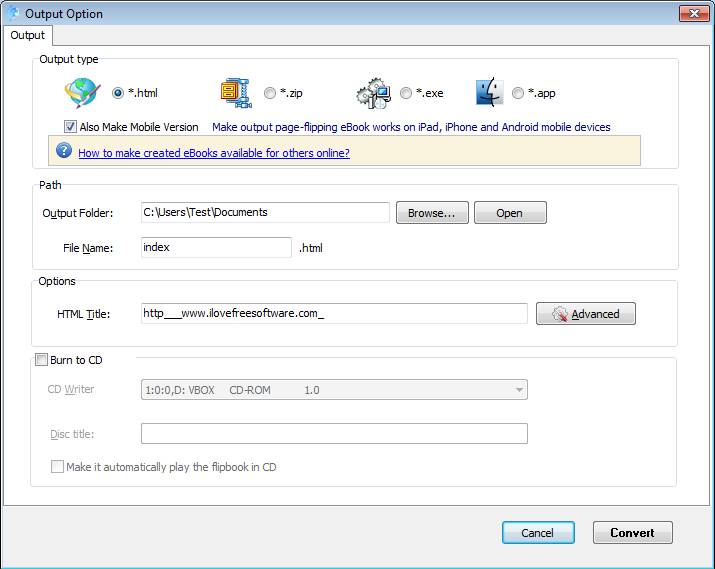Click the ZIP archive output icon
Image resolution: width=715 pixels, height=569 pixels.
click(x=235, y=93)
